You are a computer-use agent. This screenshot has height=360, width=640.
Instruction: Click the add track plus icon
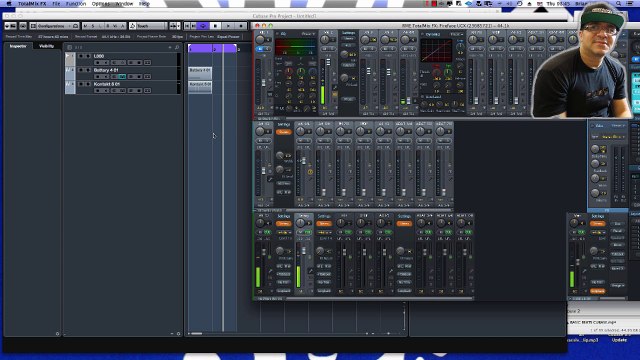(x=170, y=47)
